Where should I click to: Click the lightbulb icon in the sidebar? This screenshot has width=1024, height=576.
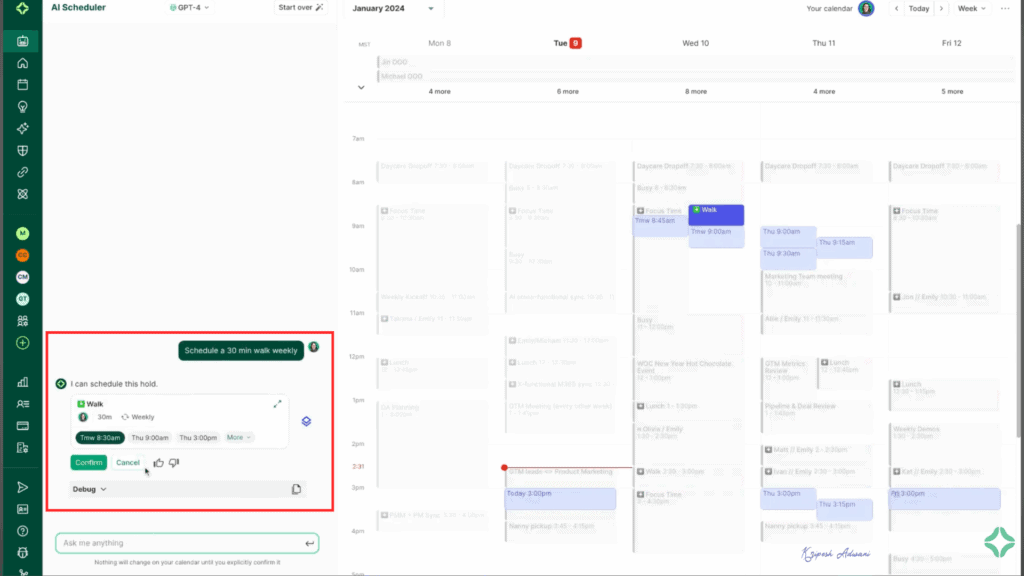pyautogui.click(x=22, y=106)
